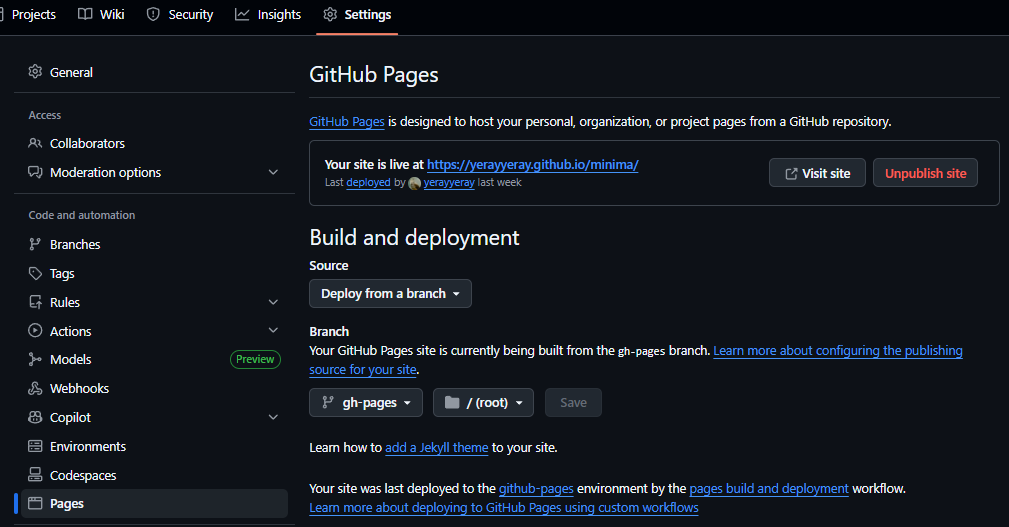The image size is (1009, 527).
Task: Click Learn more about custom workflows link
Action: click(504, 508)
